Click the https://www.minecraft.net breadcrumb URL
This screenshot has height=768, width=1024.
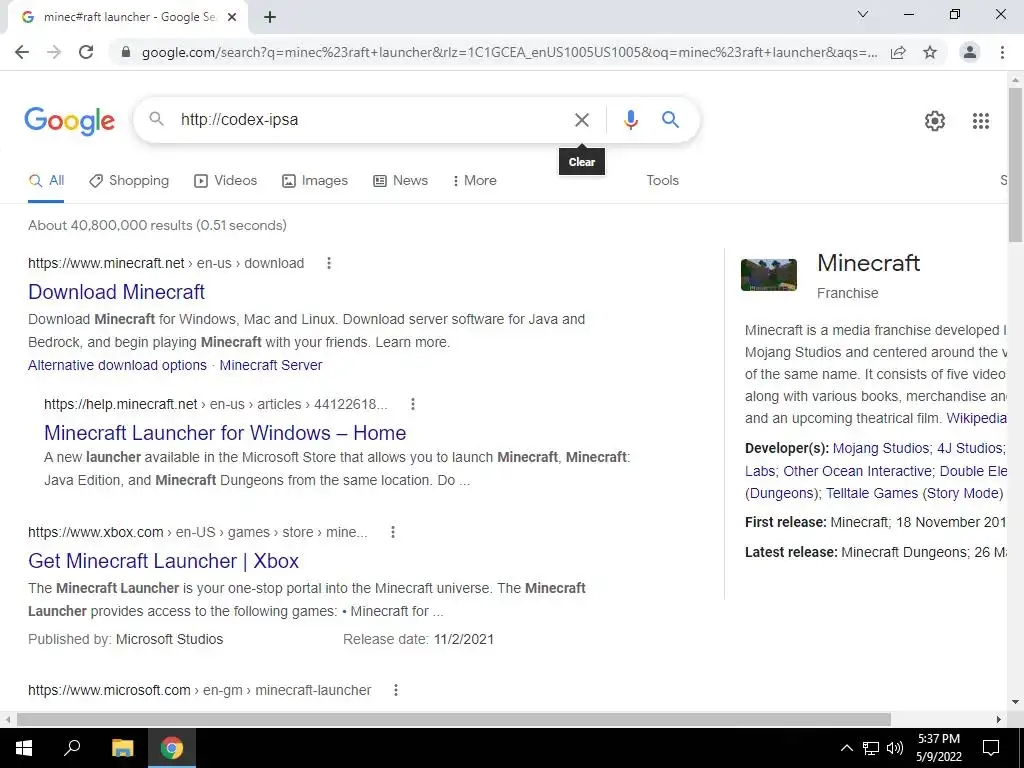(106, 263)
